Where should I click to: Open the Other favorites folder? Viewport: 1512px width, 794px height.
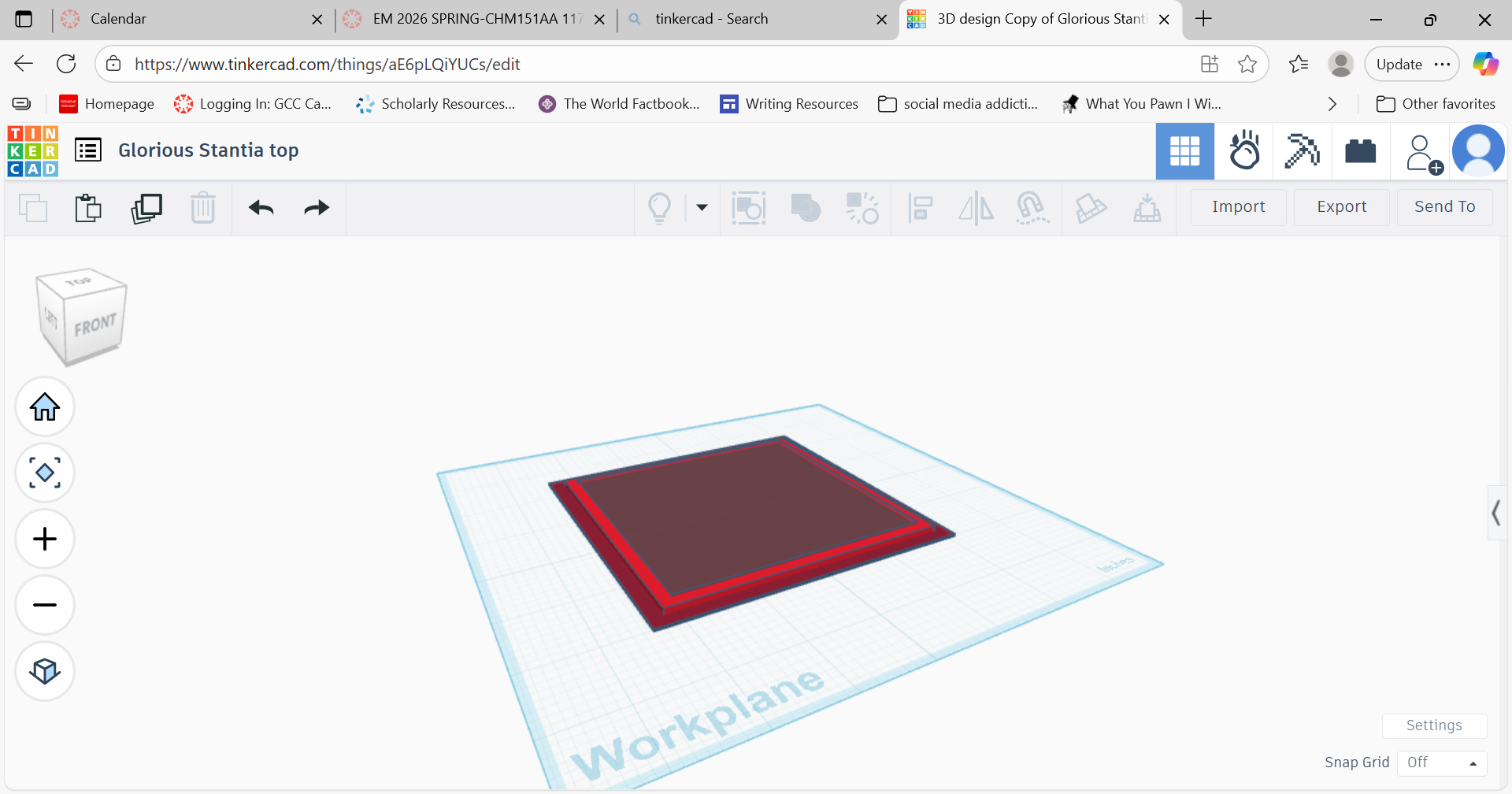(1436, 104)
